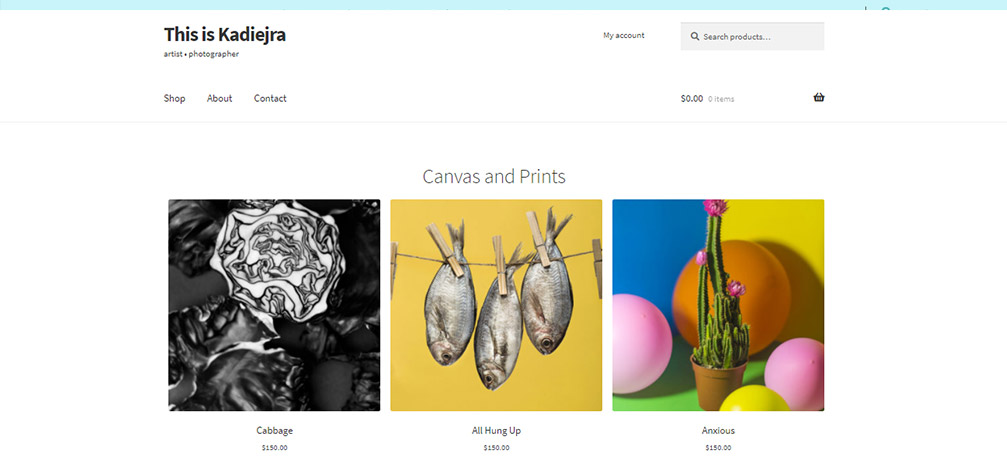Click the Canvas and Prints heading
This screenshot has height=460, width=1007.
[494, 177]
